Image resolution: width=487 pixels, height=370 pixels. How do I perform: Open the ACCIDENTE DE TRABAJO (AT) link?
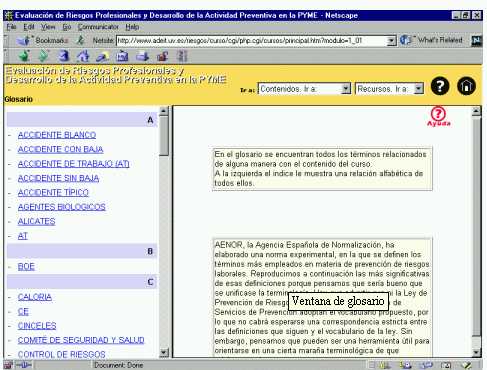point(74,164)
